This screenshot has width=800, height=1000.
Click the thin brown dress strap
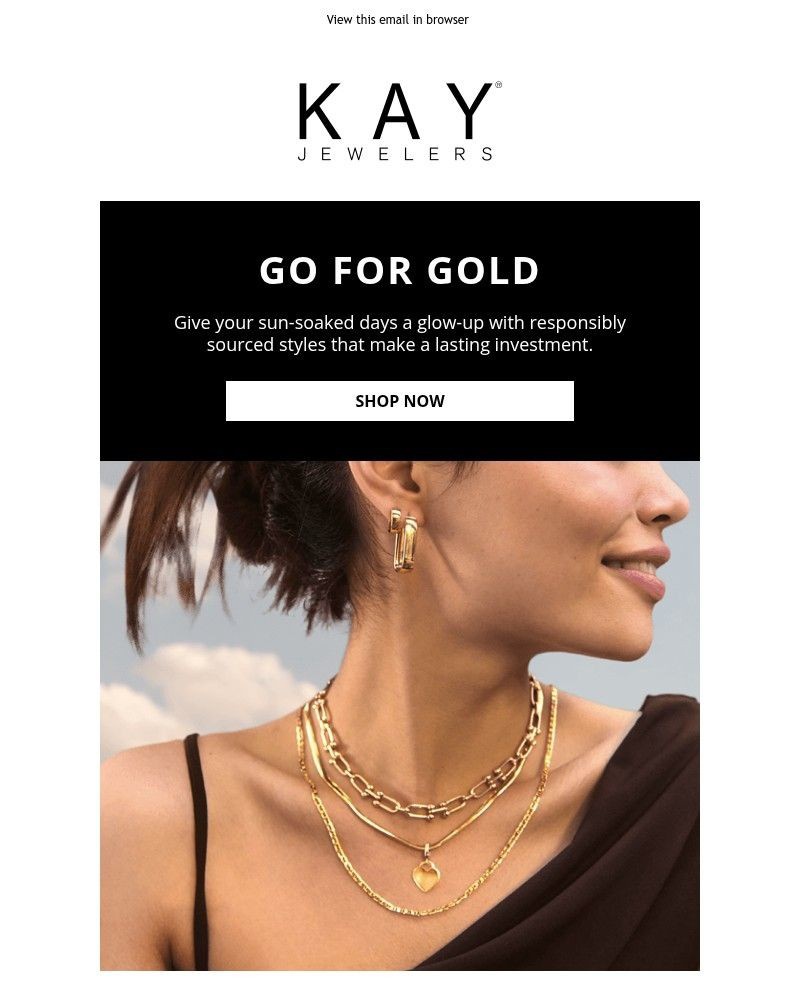tap(196, 848)
